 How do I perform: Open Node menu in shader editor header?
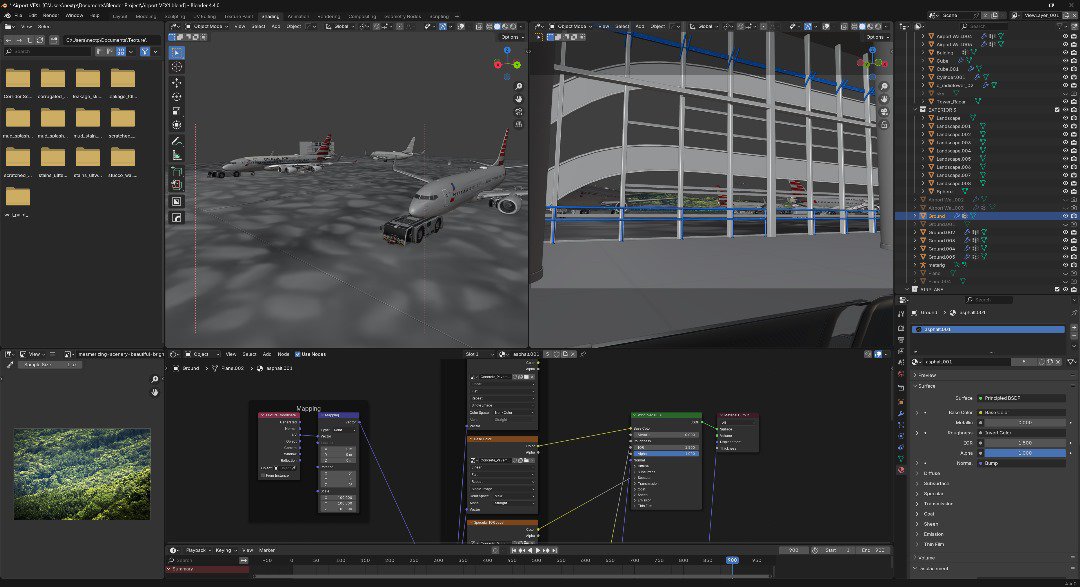click(283, 354)
